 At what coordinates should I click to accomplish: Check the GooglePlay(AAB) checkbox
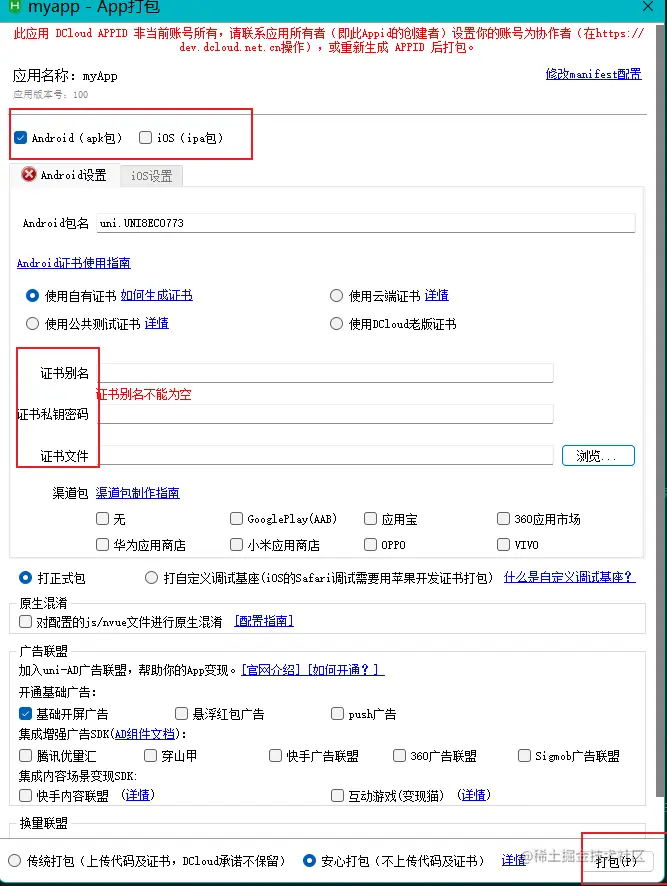236,518
